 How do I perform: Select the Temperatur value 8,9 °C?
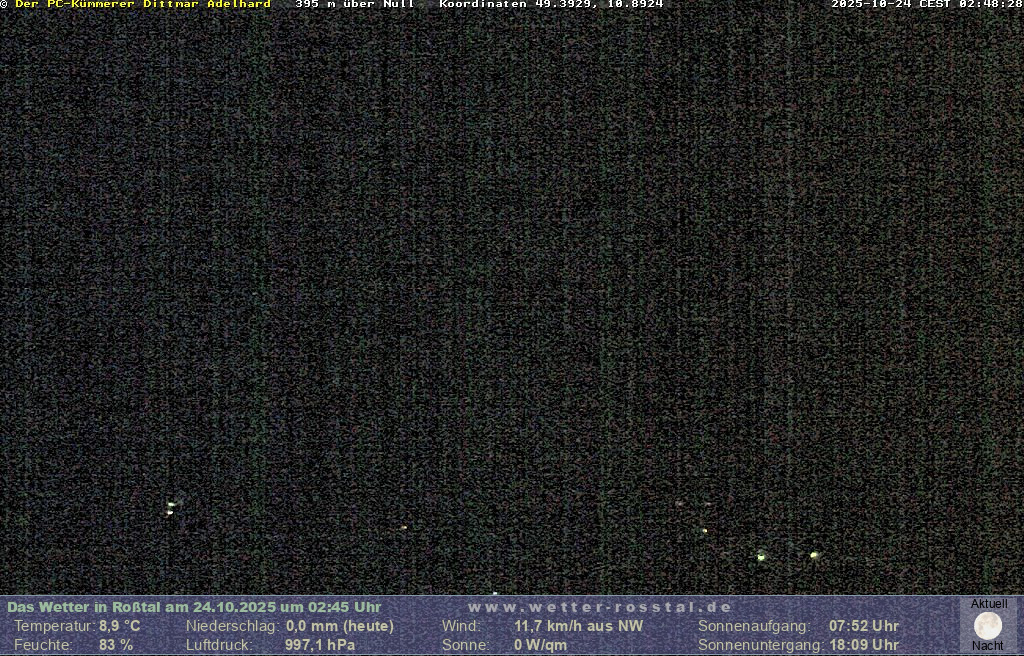(119, 626)
